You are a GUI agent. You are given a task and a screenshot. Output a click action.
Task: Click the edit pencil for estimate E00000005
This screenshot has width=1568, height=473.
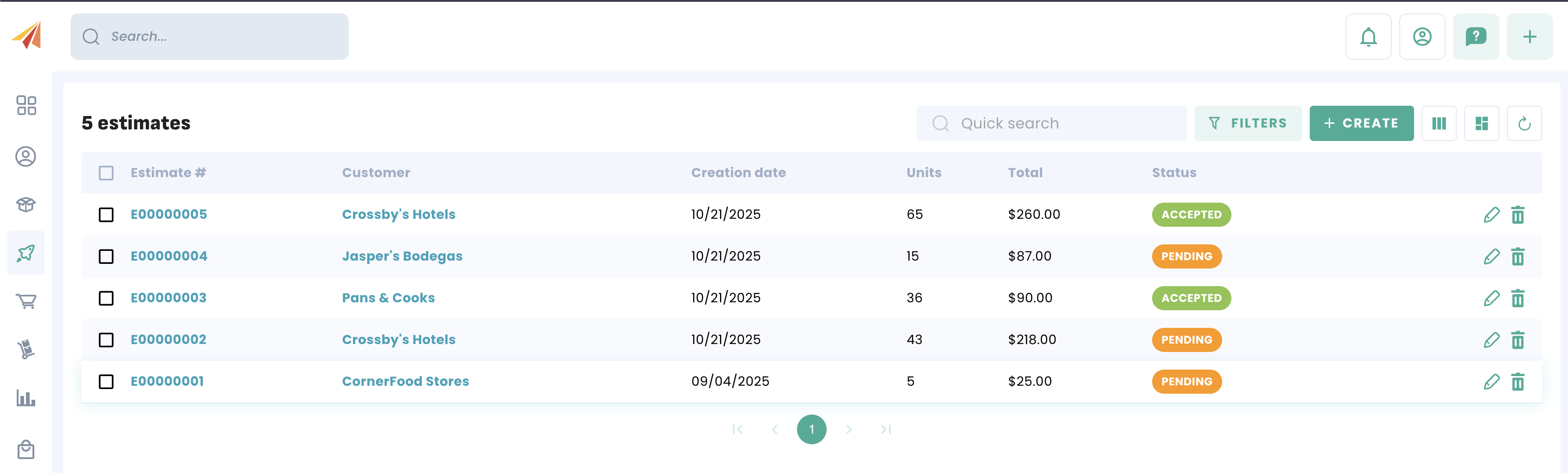(x=1492, y=215)
